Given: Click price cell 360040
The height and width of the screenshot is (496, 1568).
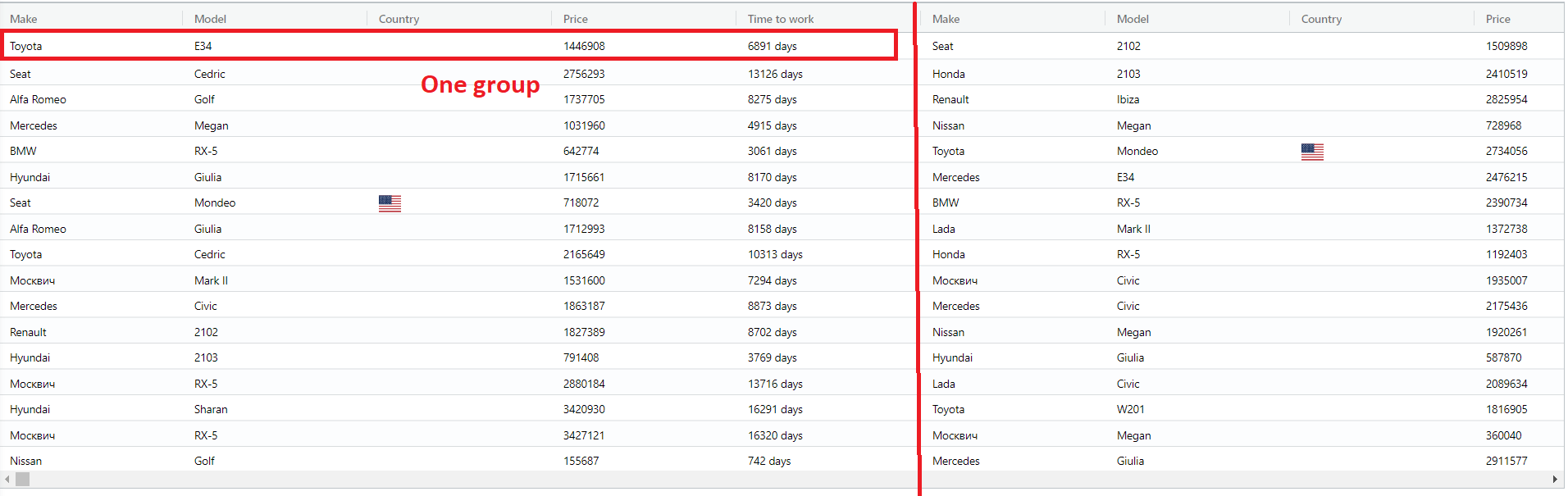Looking at the screenshot, I should 1503,435.
